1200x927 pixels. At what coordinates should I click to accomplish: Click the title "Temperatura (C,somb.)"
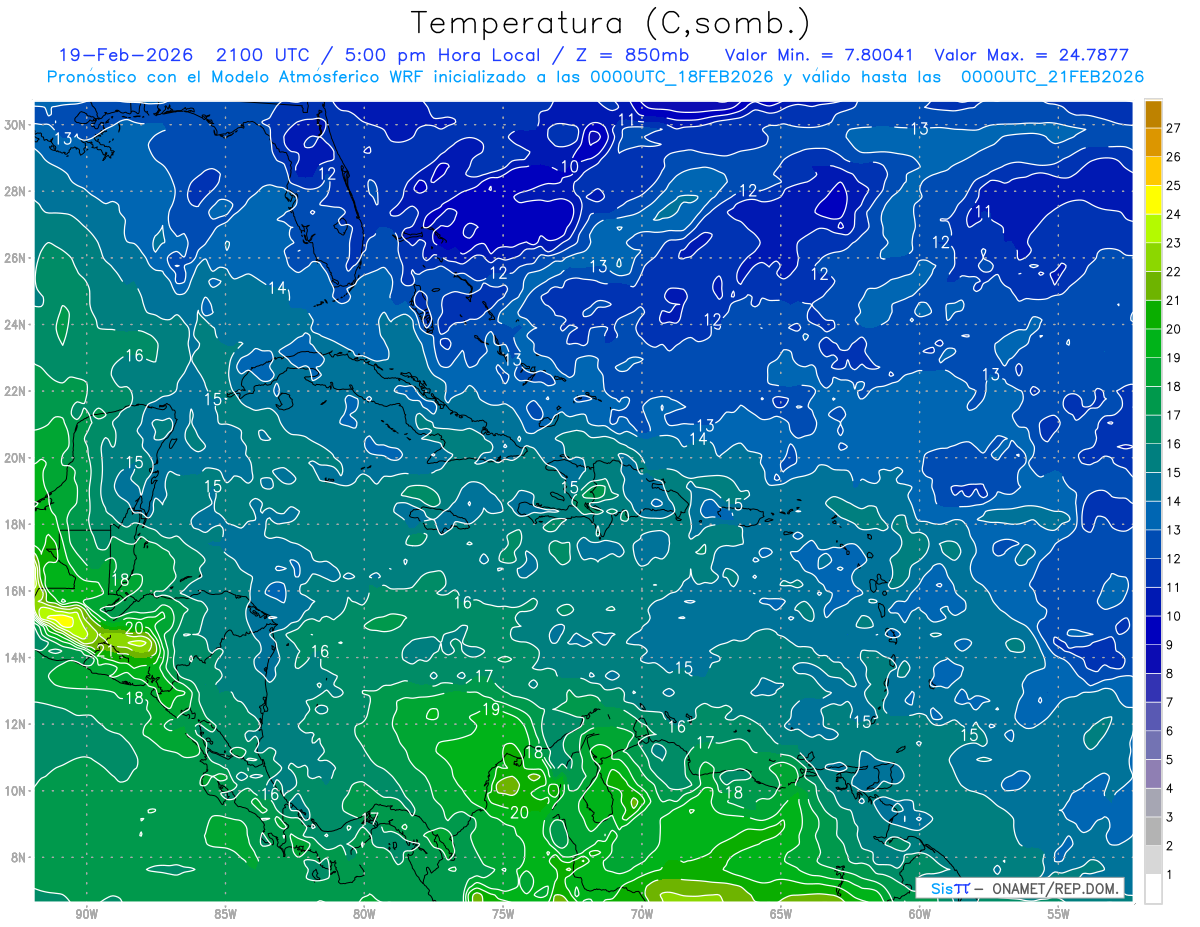tap(612, 23)
